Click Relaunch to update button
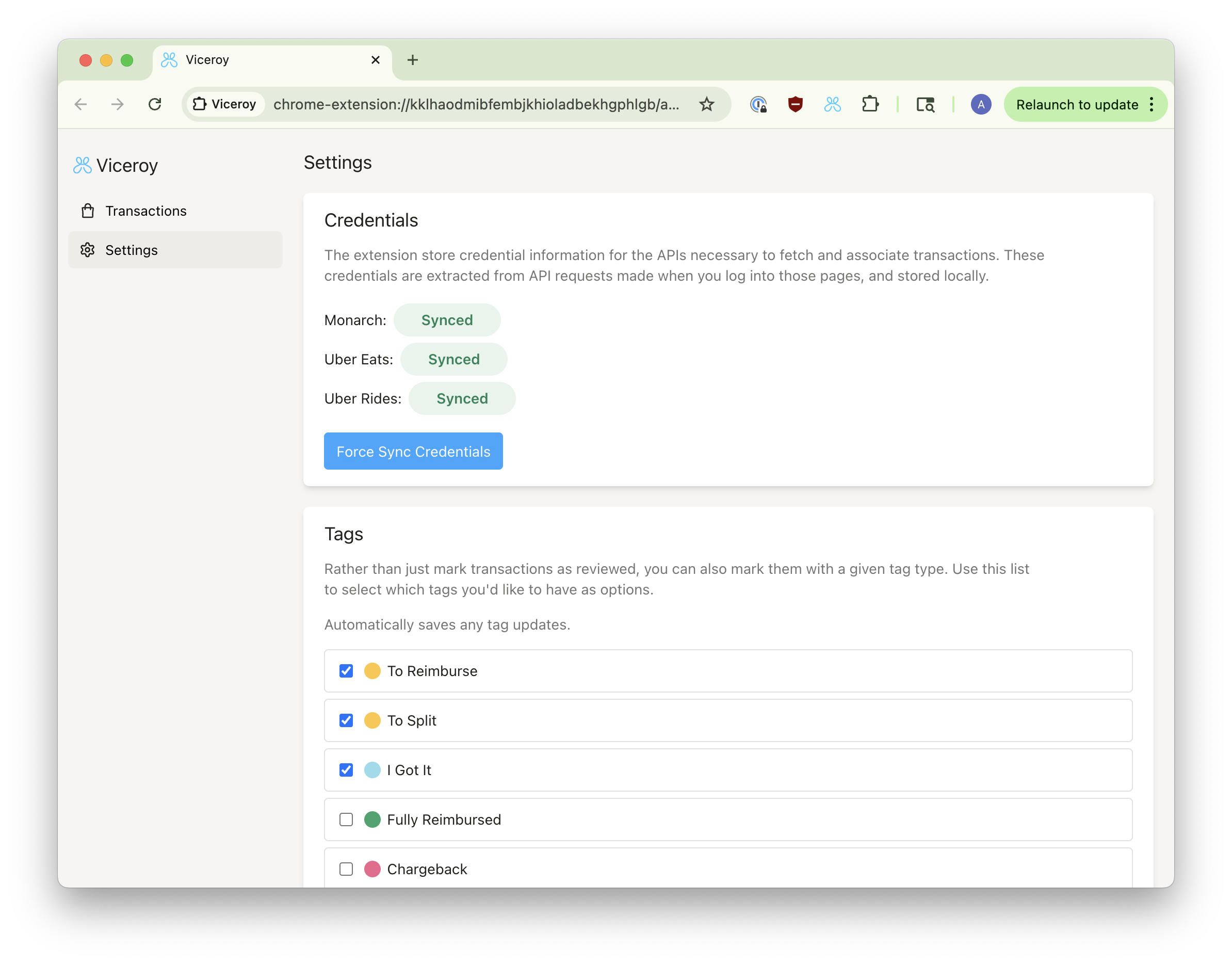This screenshot has width=1232, height=964. [x=1076, y=104]
